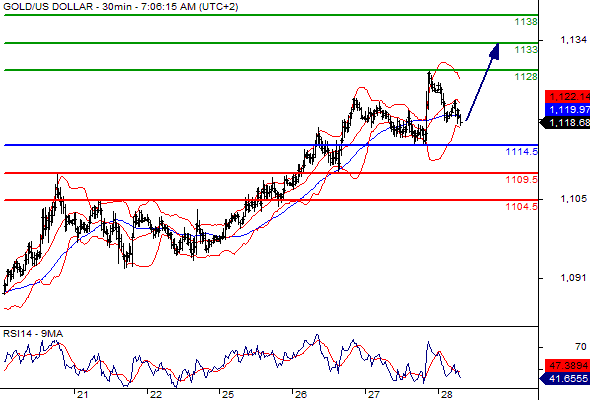
Task: Click date marker 28 on time axis
Action: tap(446, 395)
